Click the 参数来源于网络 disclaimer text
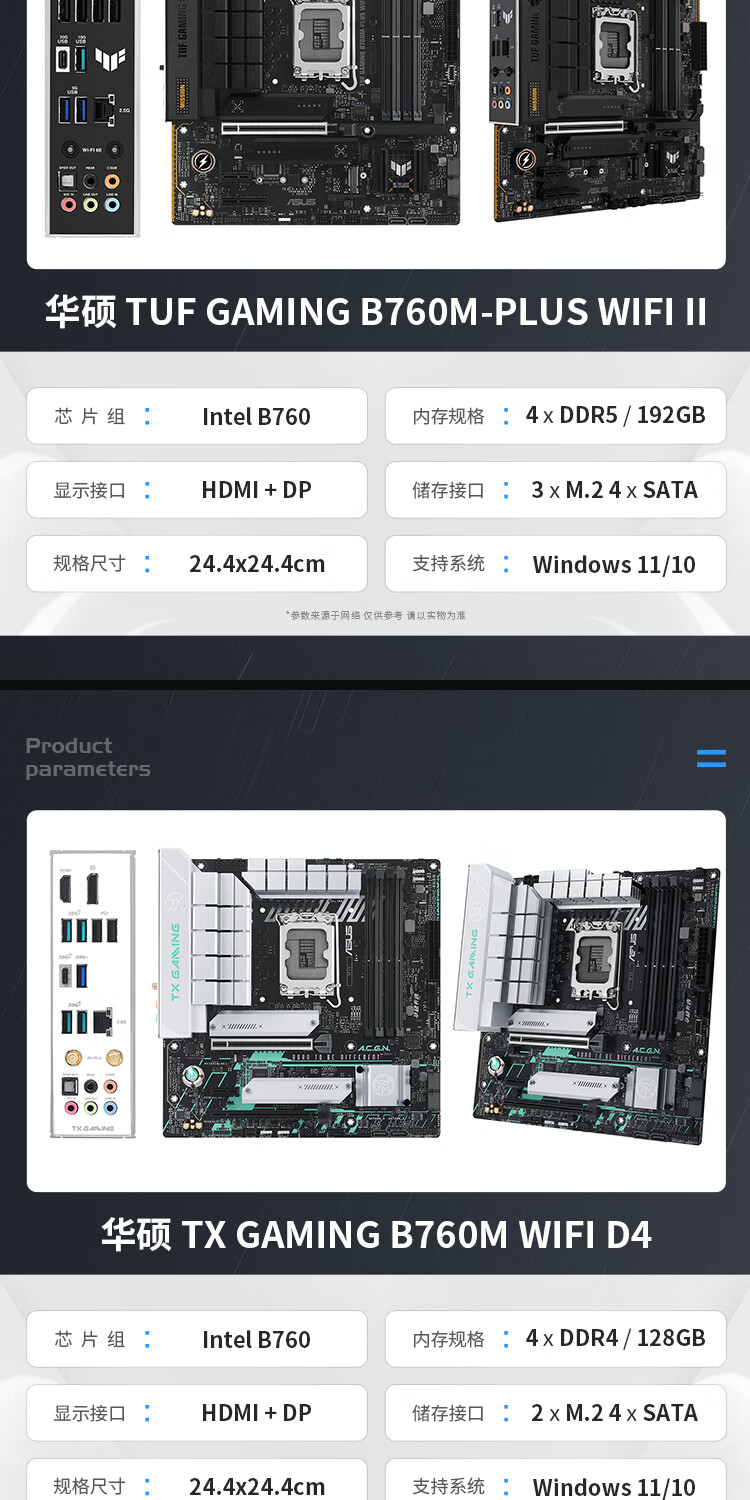This screenshot has height=1500, width=750. coord(376,615)
